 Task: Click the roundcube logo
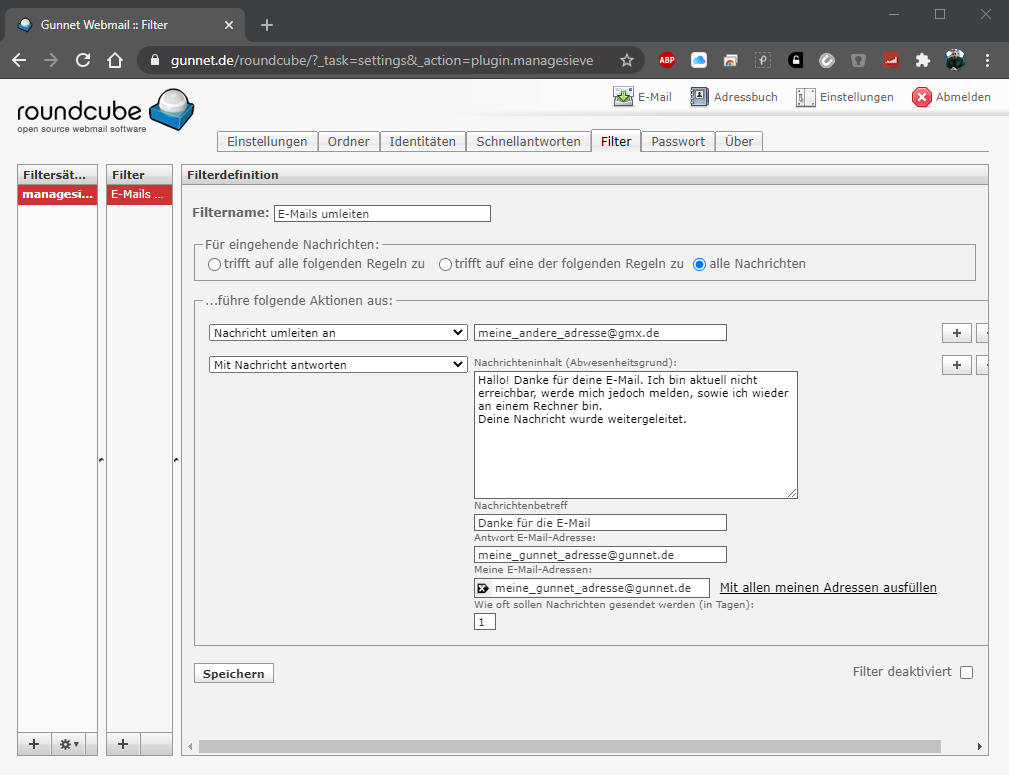coord(106,111)
